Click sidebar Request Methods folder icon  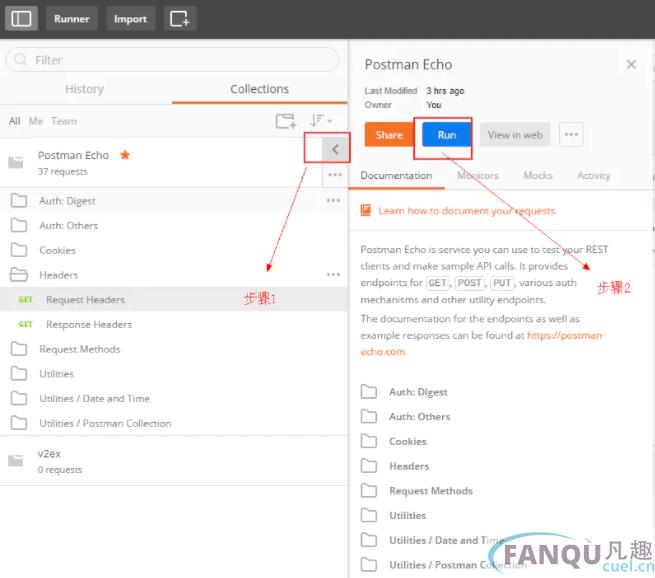click(19, 349)
